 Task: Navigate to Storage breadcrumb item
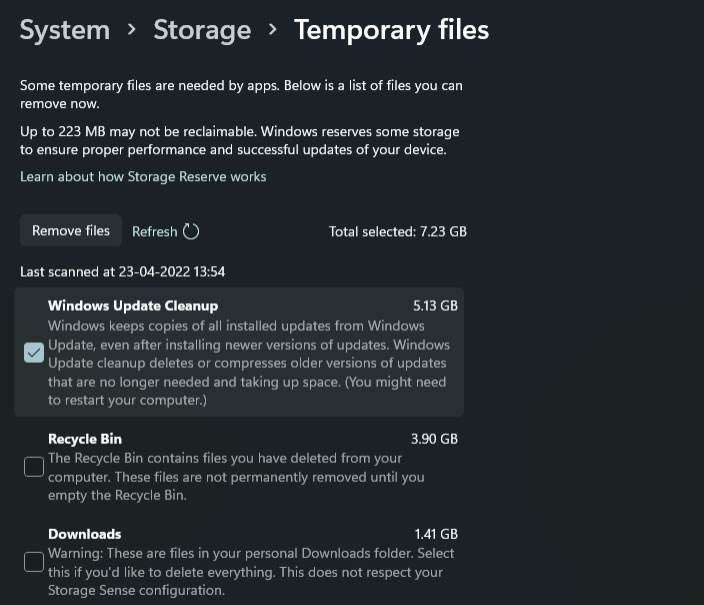click(x=202, y=30)
